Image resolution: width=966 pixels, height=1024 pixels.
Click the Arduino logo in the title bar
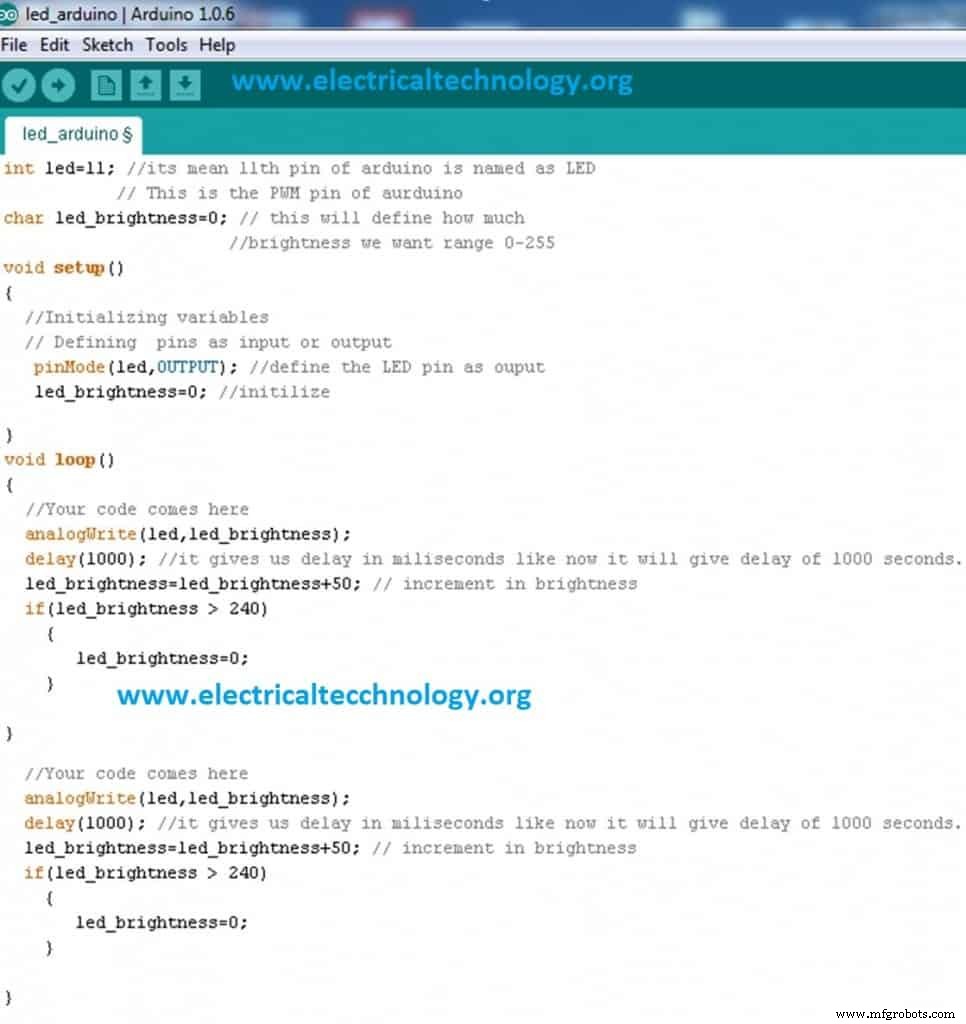coord(10,14)
